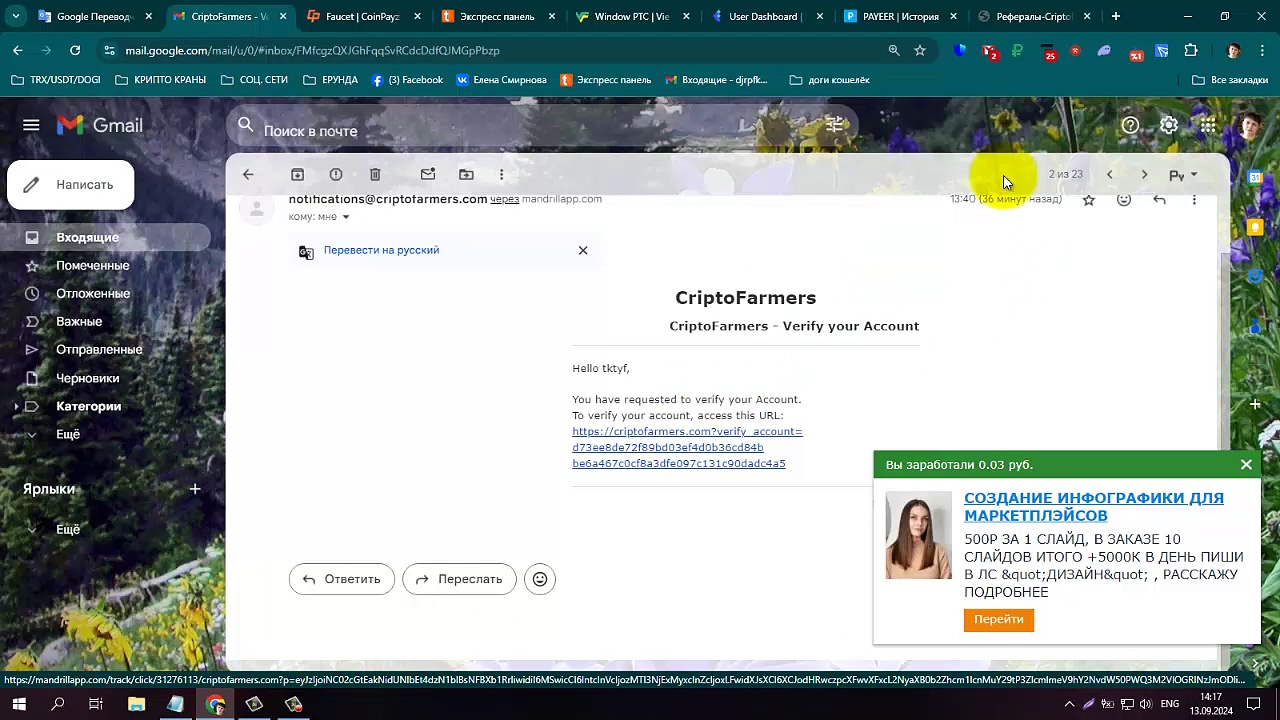Star this CriptoFarmers message
Screen dimensions: 1280x720
pyautogui.click(x=1089, y=200)
